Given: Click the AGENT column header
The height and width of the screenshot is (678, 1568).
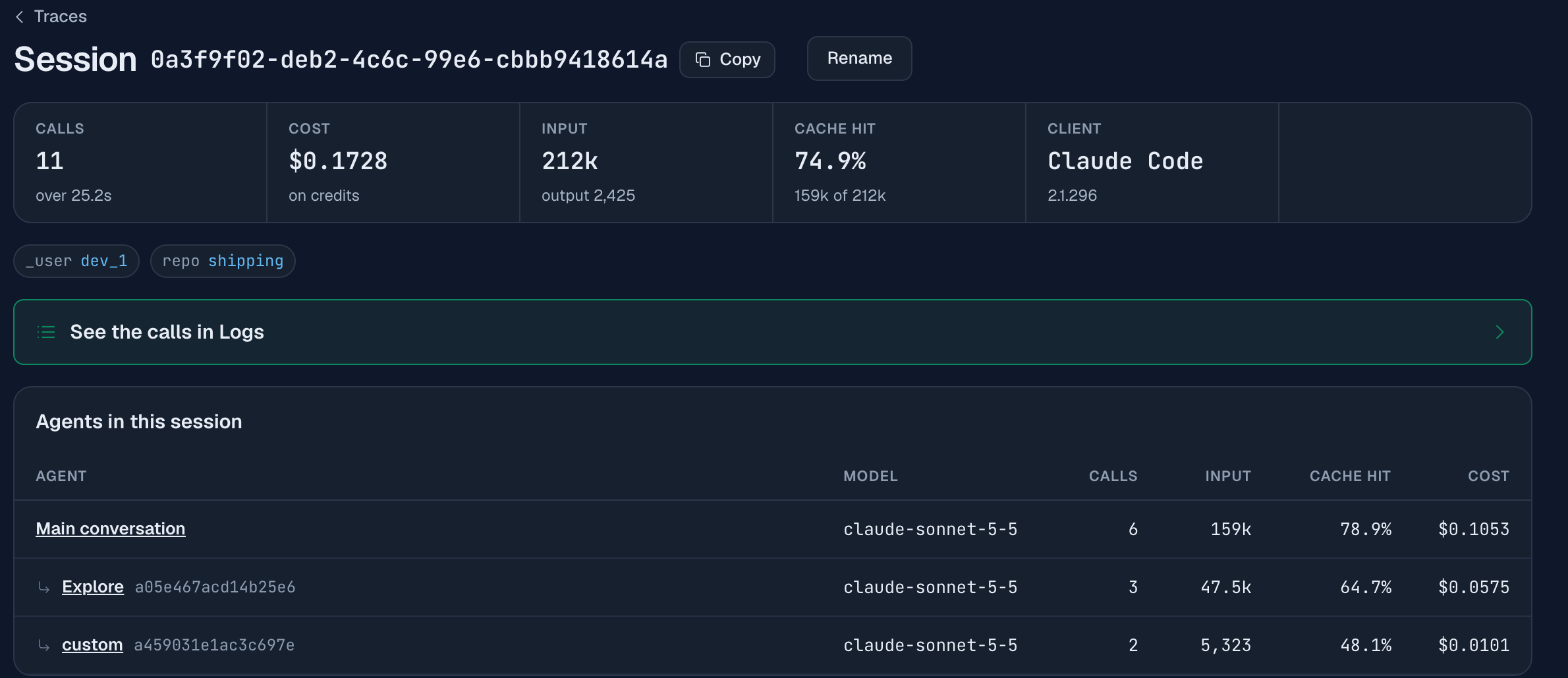Looking at the screenshot, I should click(61, 476).
